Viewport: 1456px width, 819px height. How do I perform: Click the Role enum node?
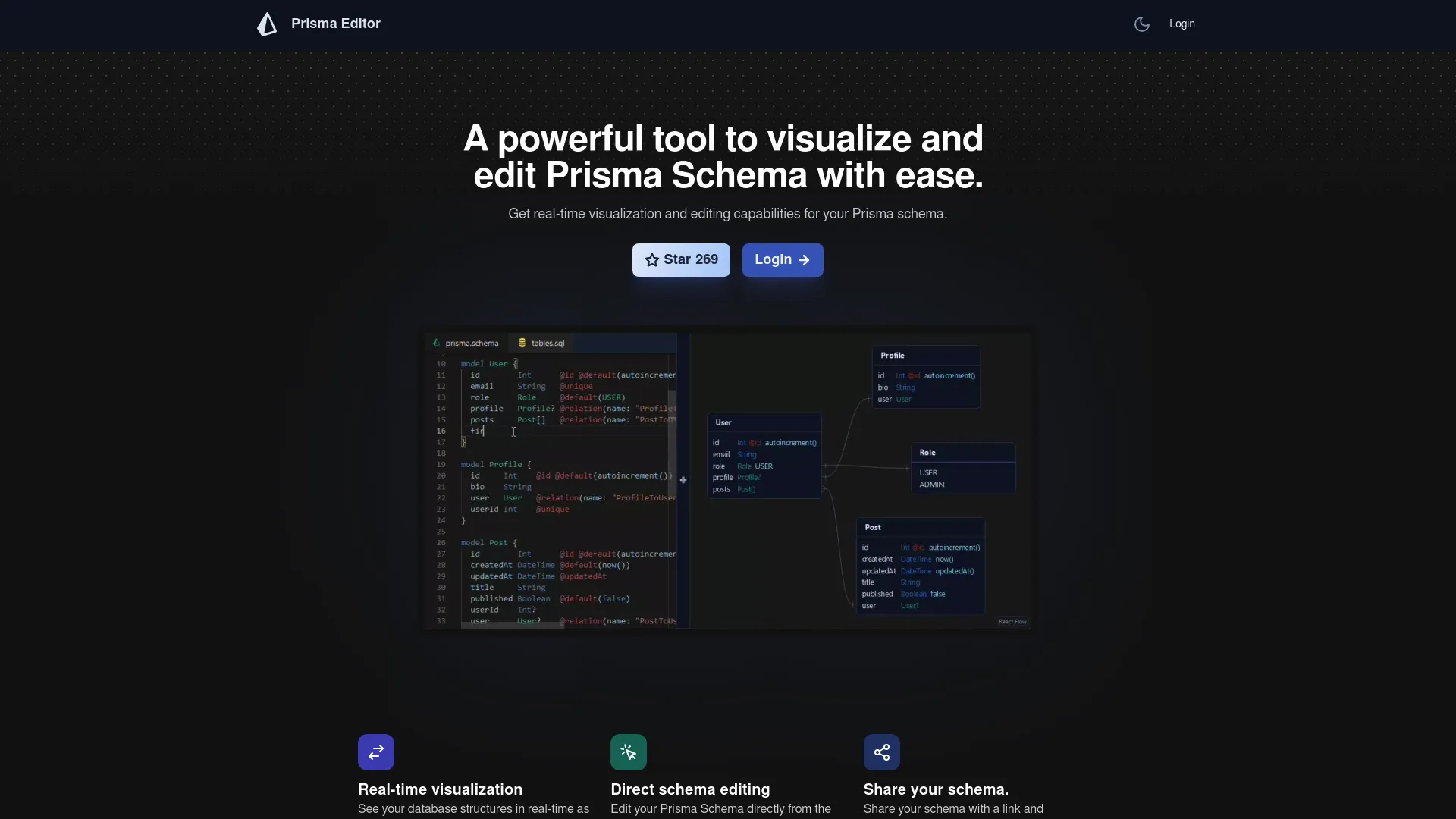tap(962, 468)
